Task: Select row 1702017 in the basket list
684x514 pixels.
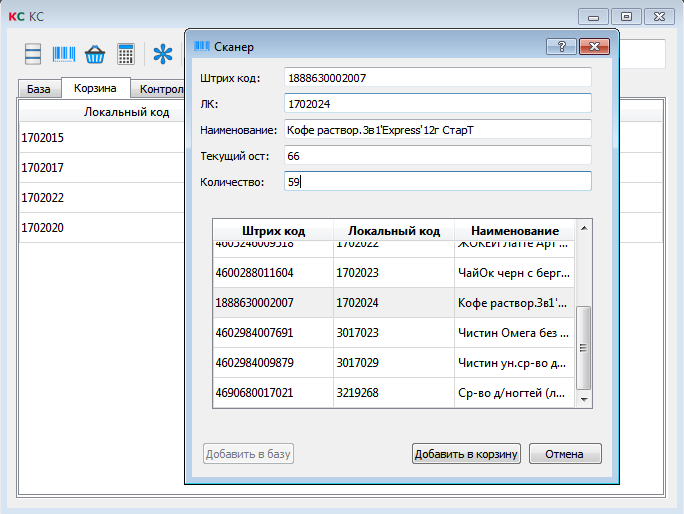Action: (102, 168)
